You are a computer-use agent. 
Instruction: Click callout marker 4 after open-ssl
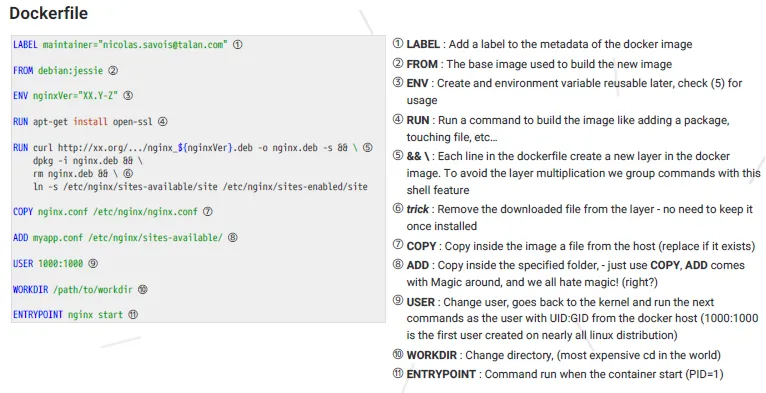pyautogui.click(x=163, y=121)
